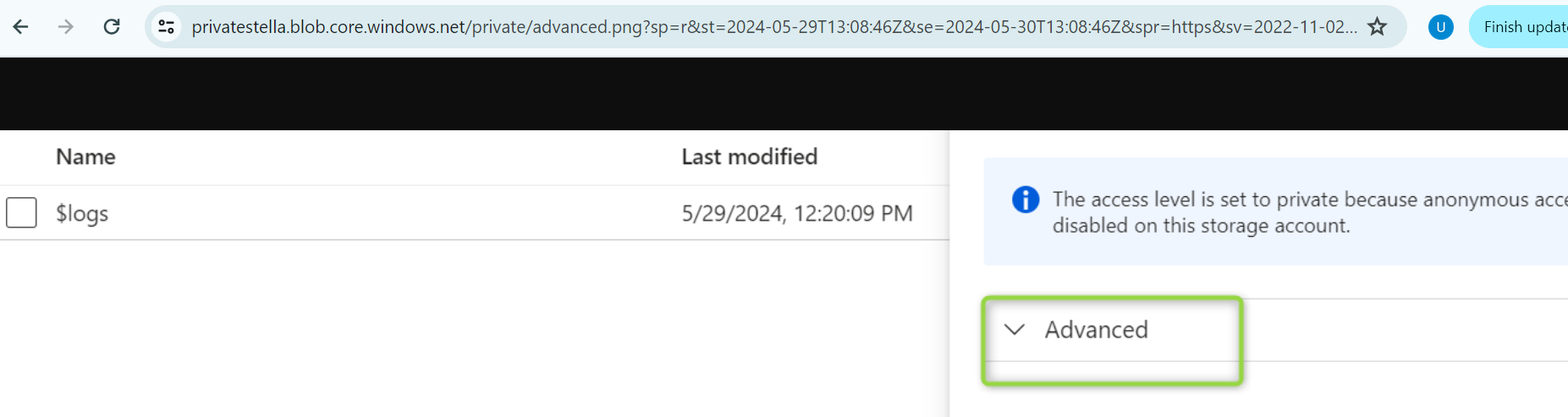Click the empty area beneath the $logs row
The width and height of the screenshot is (1568, 417).
pyautogui.click(x=474, y=330)
